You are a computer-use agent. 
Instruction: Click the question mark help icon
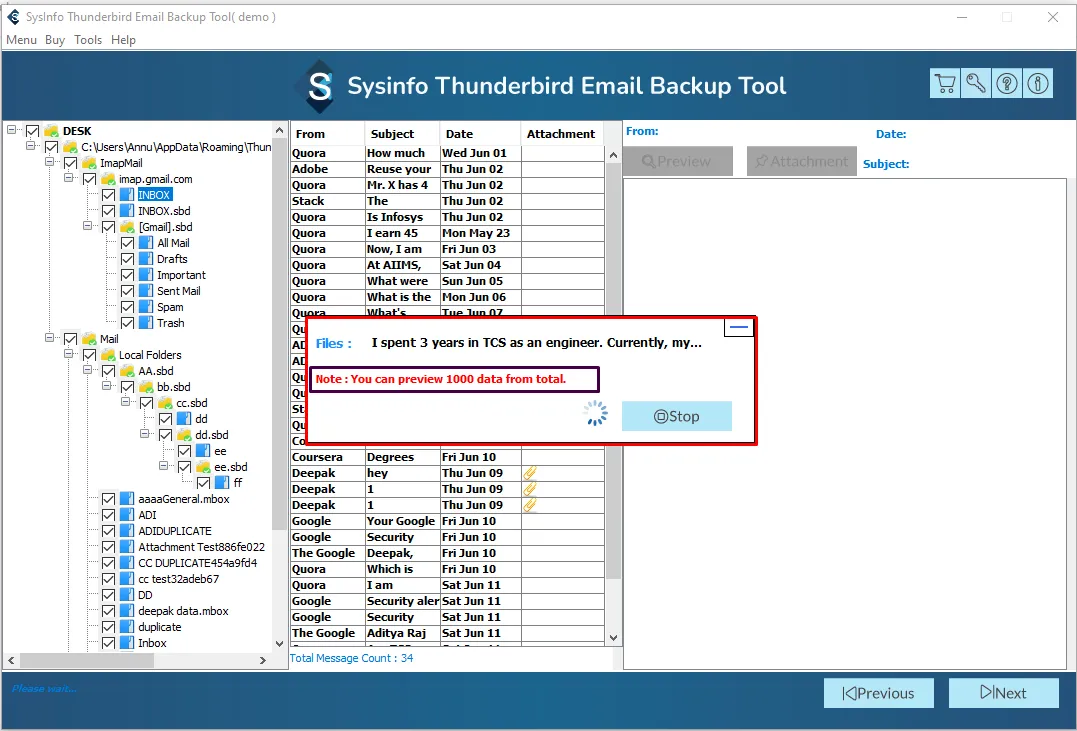pyautogui.click(x=1007, y=84)
